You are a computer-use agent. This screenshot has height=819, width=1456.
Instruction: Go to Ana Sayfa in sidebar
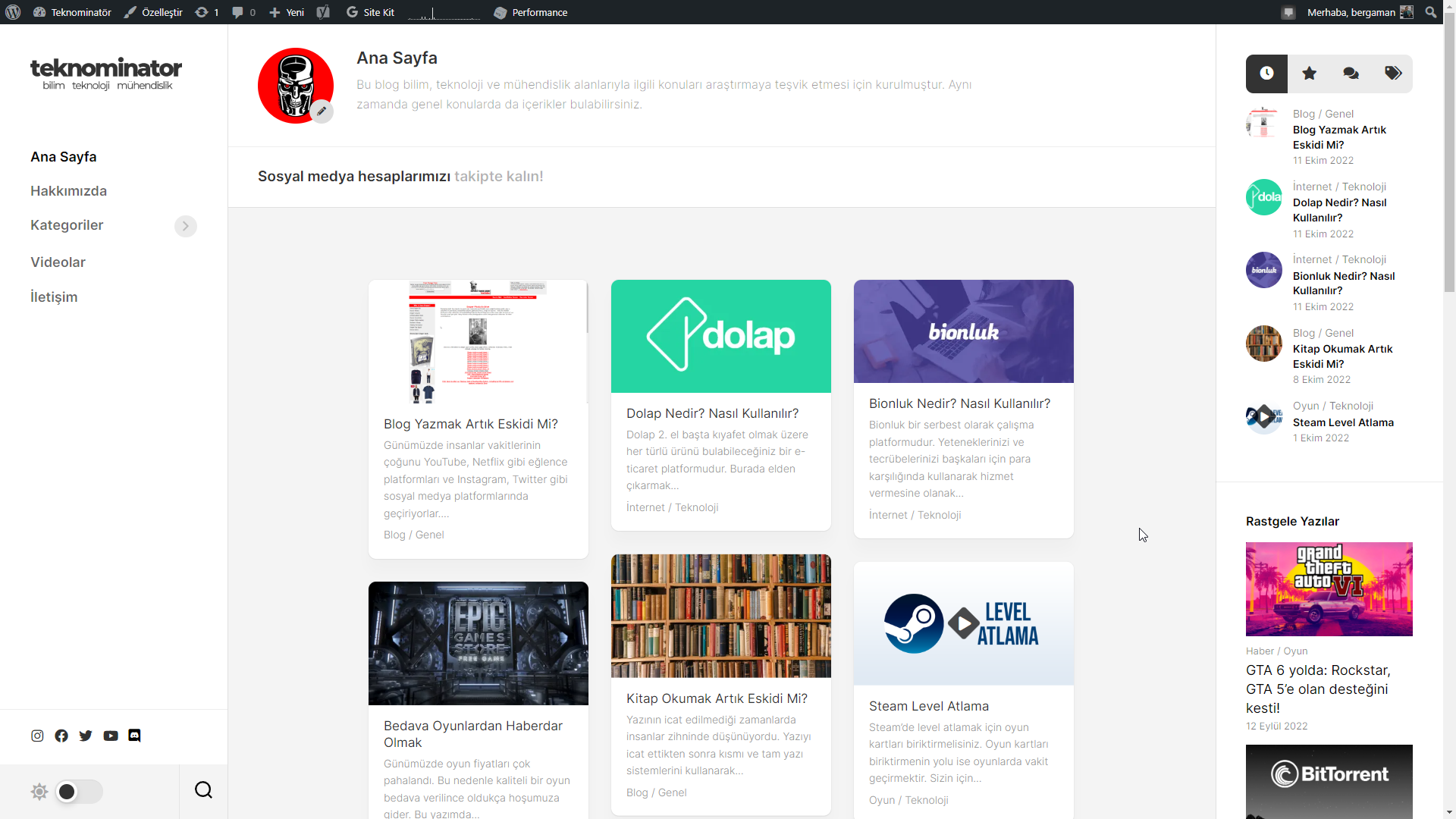tap(64, 157)
